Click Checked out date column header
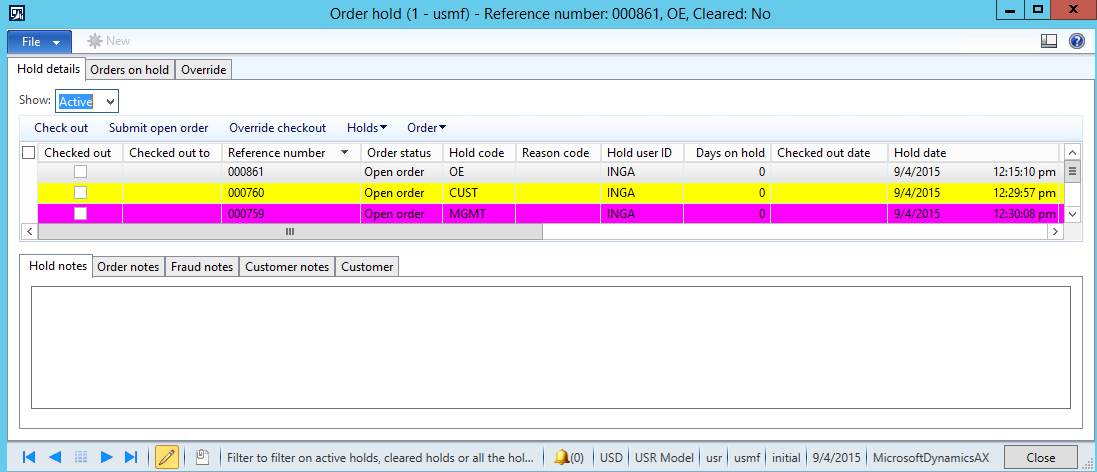This screenshot has width=1097, height=472. [x=829, y=152]
